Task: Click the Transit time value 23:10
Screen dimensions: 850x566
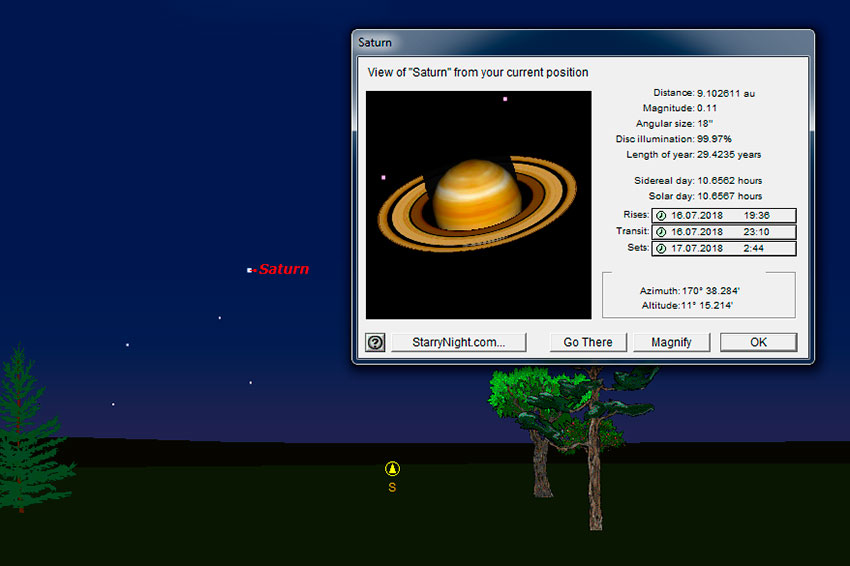Action: (757, 231)
